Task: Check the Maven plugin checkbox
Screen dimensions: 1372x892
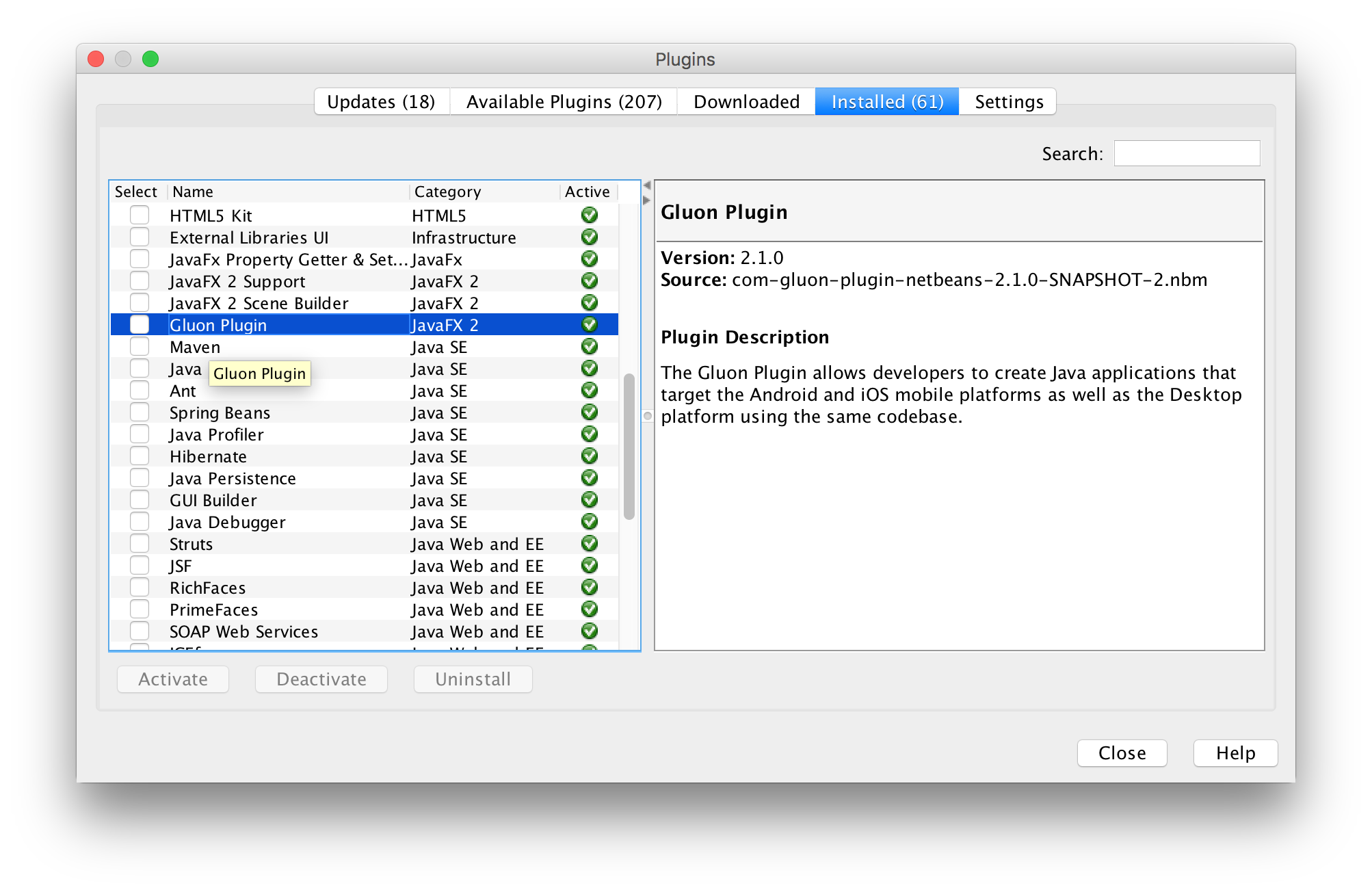Action: click(x=140, y=346)
